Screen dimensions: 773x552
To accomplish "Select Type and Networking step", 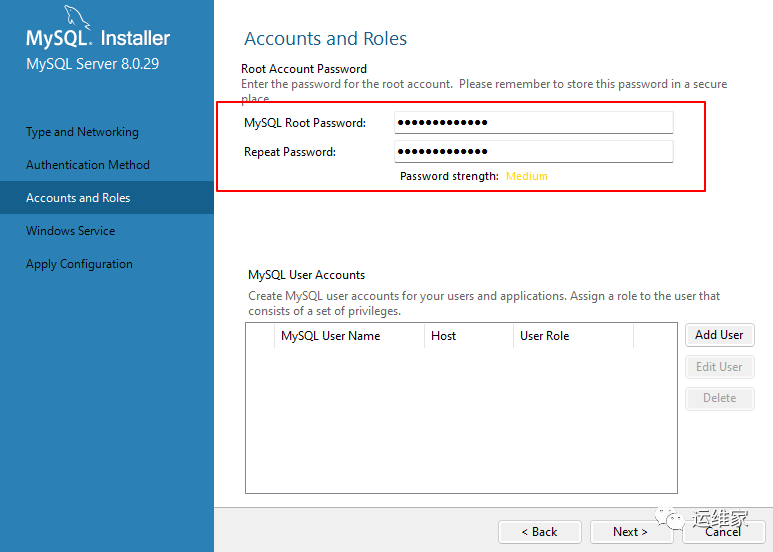I will tap(82, 132).
